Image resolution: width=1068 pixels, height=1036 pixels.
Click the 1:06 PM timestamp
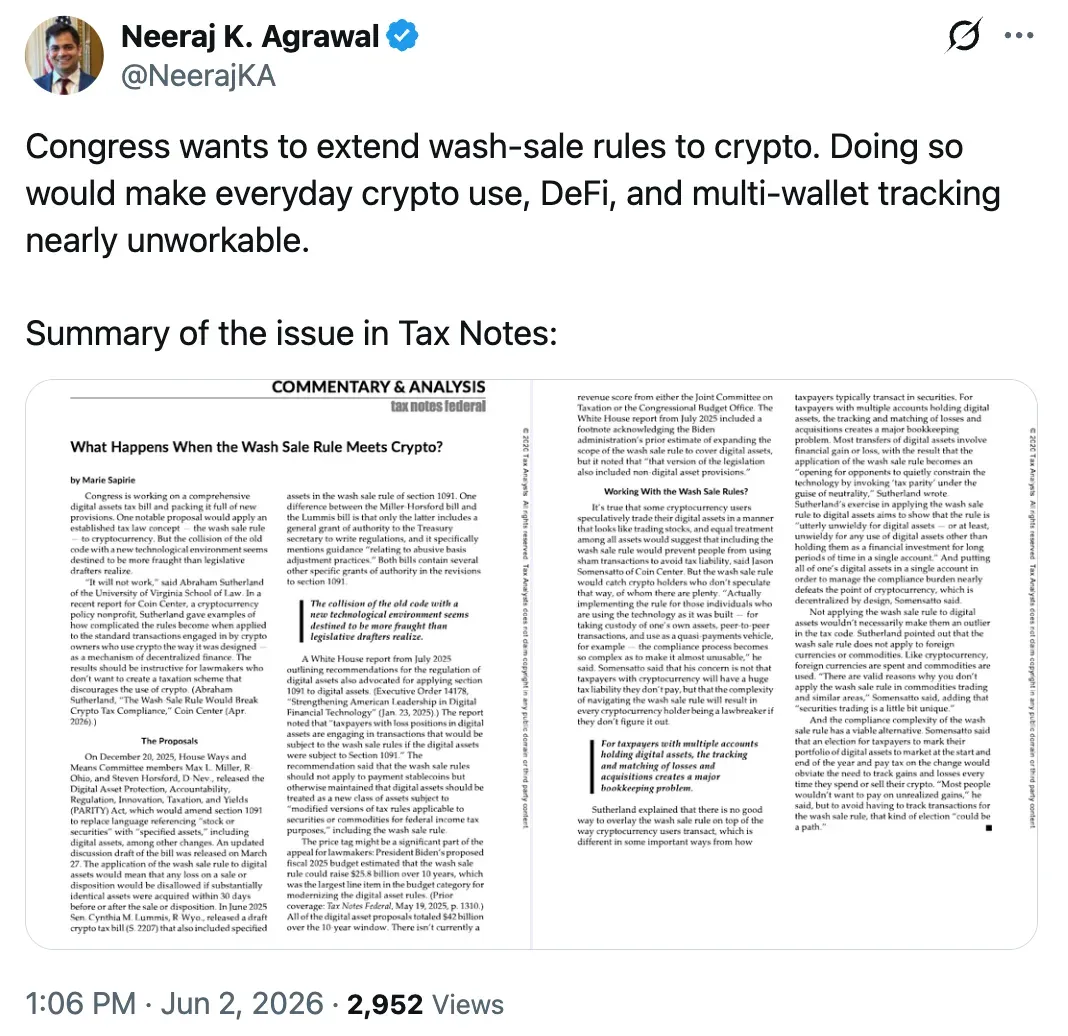click(81, 1004)
